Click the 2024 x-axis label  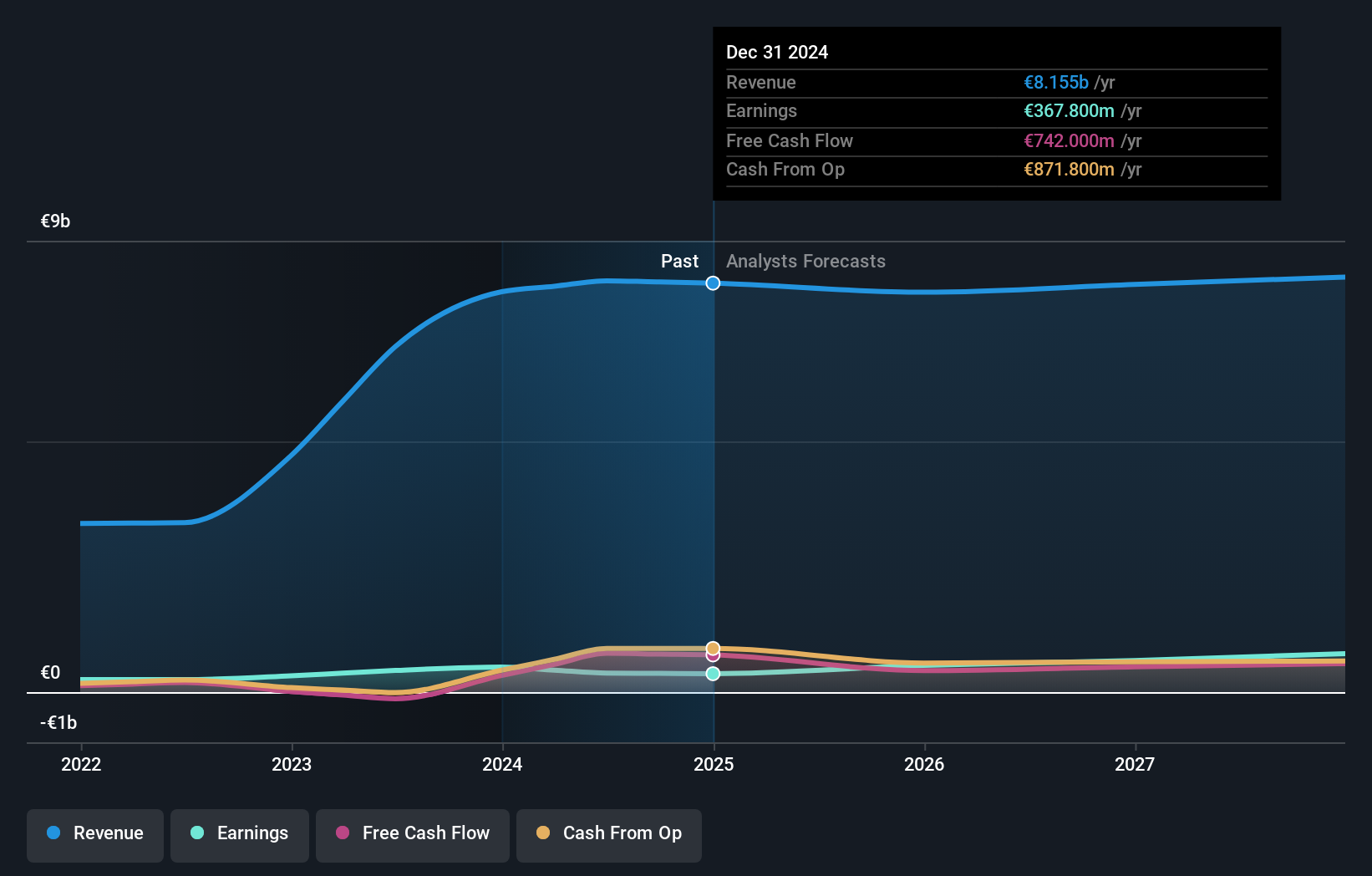coord(502,764)
